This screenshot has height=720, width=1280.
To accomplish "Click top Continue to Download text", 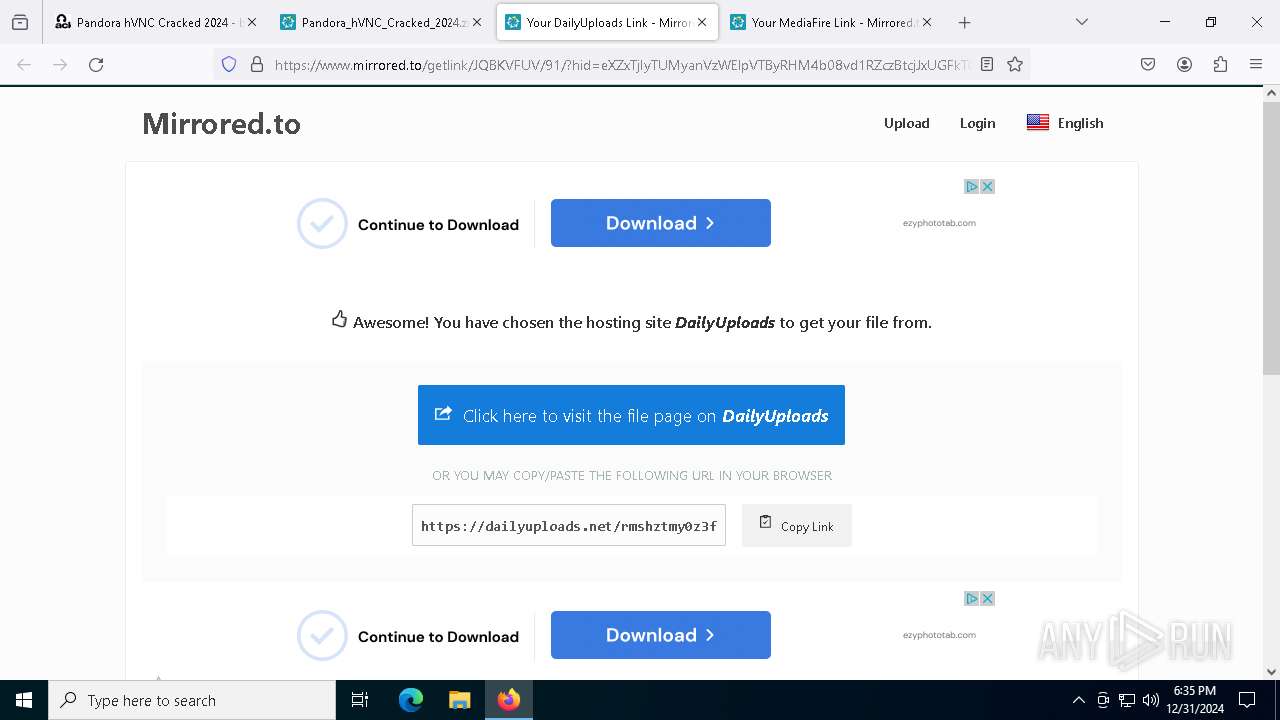I will pyautogui.click(x=438, y=225).
